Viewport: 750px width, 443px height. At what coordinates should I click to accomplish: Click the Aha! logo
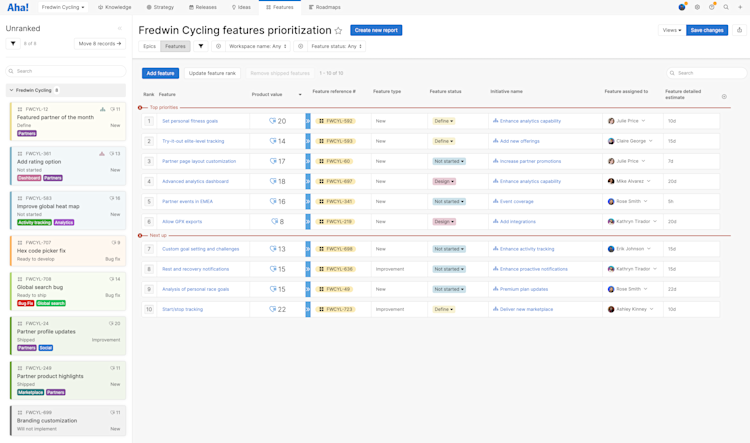pyautogui.click(x=18, y=7)
